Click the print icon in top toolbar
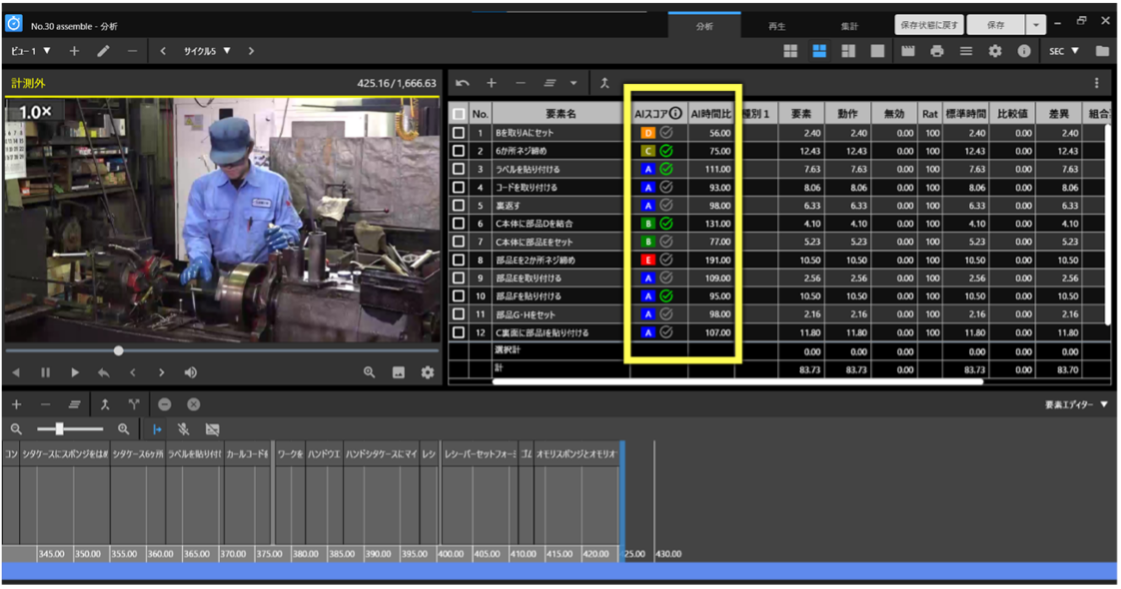The width and height of the screenshot is (1121, 589). (x=937, y=51)
